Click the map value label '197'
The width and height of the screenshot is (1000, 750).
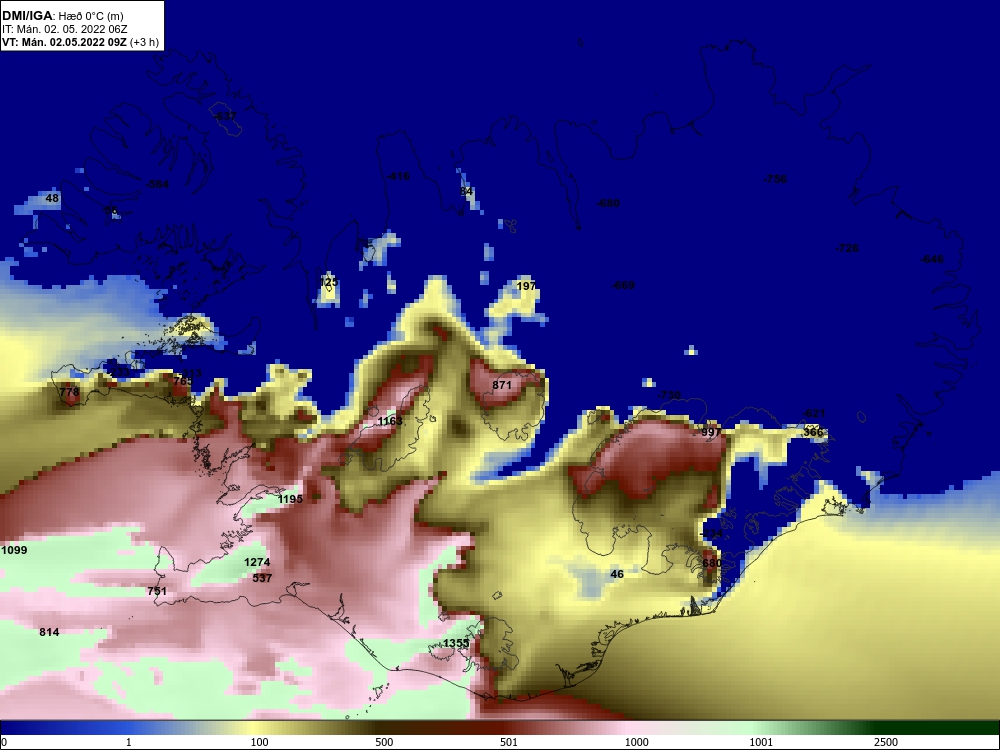coord(526,286)
